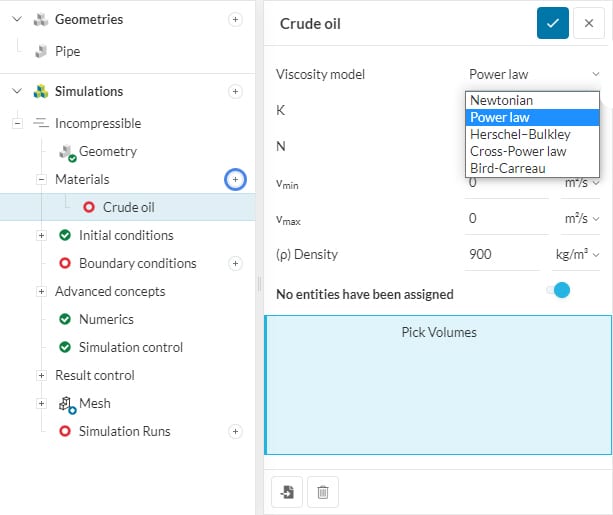This screenshot has width=613, height=515.
Task: Close the Crude oil panel
Action: coord(589,23)
